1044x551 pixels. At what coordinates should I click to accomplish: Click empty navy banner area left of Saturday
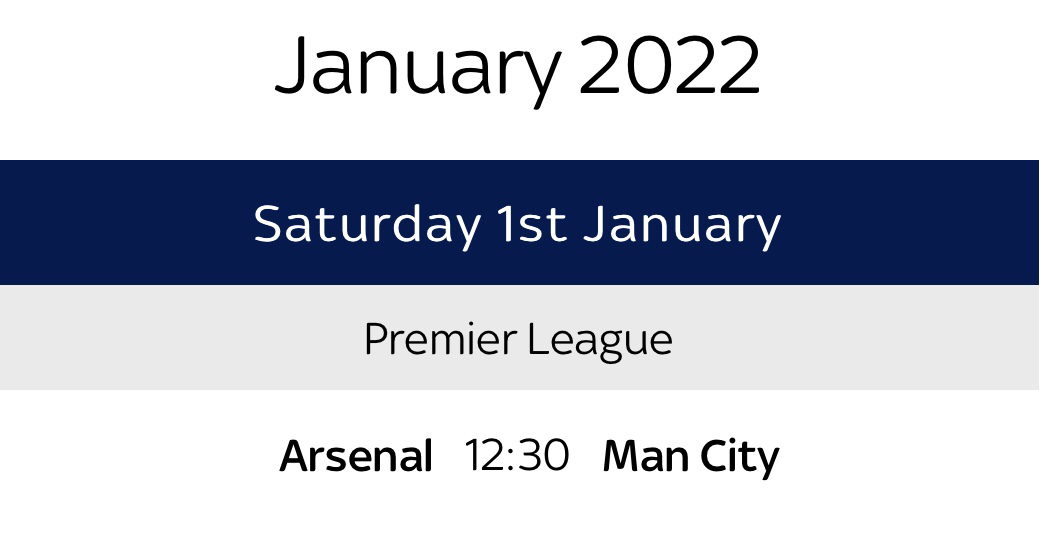click(127, 222)
